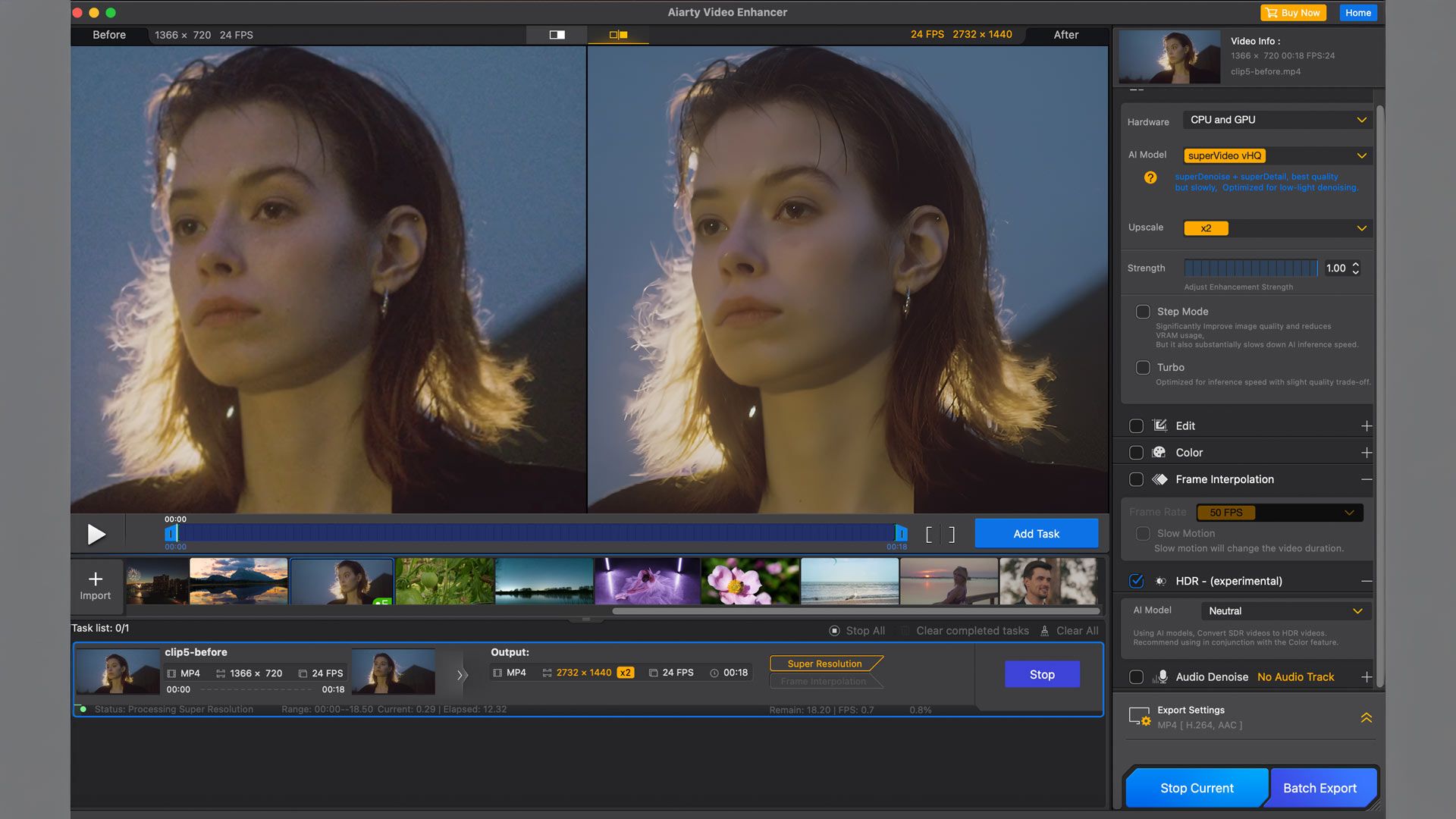This screenshot has width=1456, height=819.
Task: Switch to the After tab
Action: coord(1065,34)
